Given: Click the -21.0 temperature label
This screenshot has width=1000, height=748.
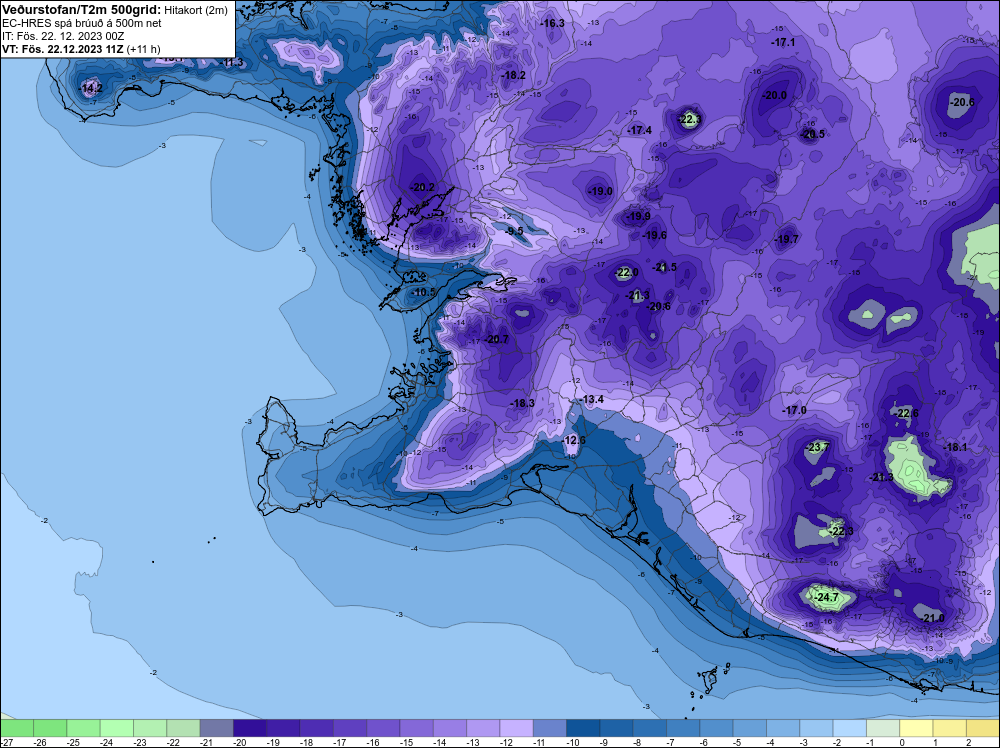Looking at the screenshot, I should 933,618.
